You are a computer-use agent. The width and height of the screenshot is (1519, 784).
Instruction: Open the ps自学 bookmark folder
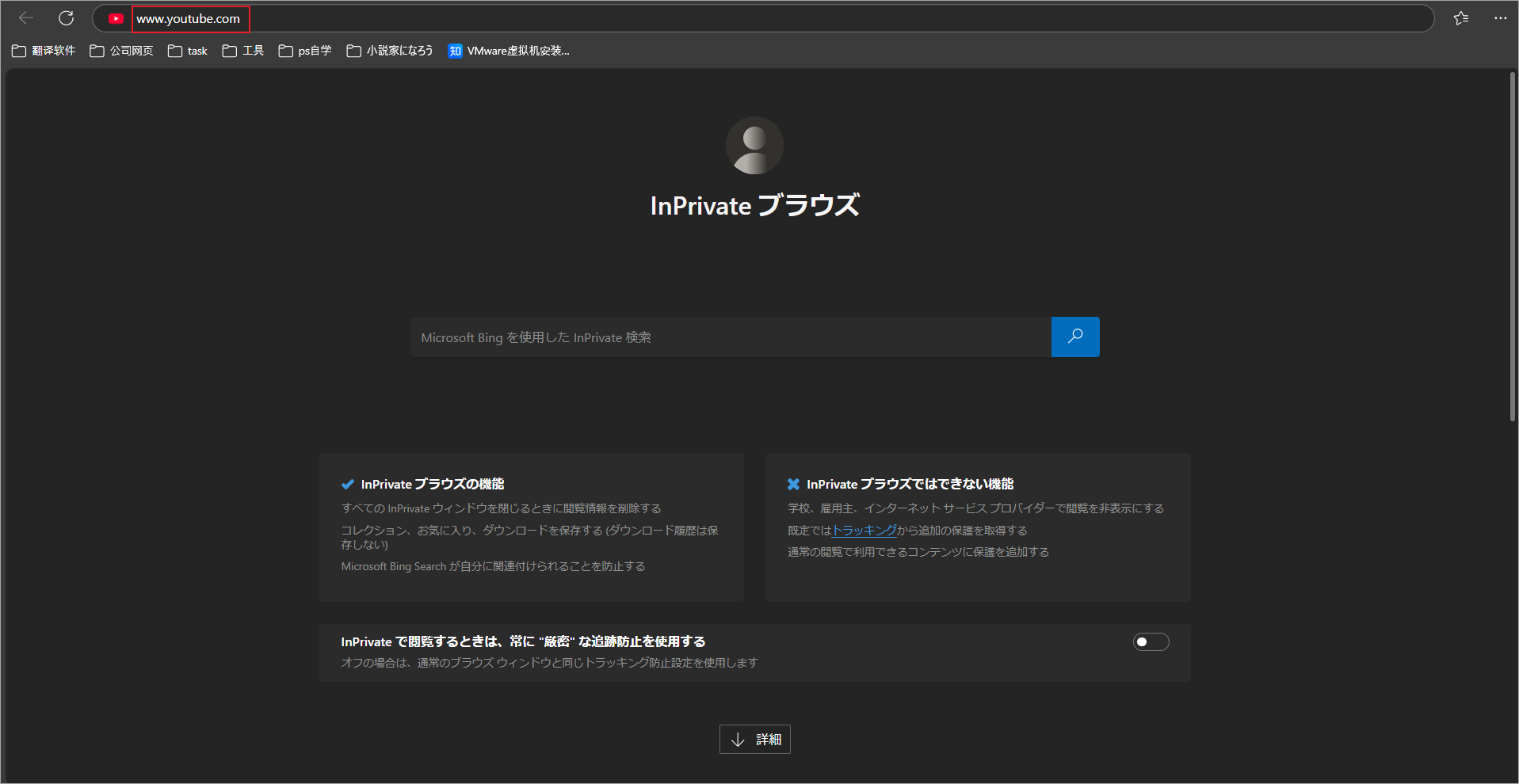tap(305, 51)
